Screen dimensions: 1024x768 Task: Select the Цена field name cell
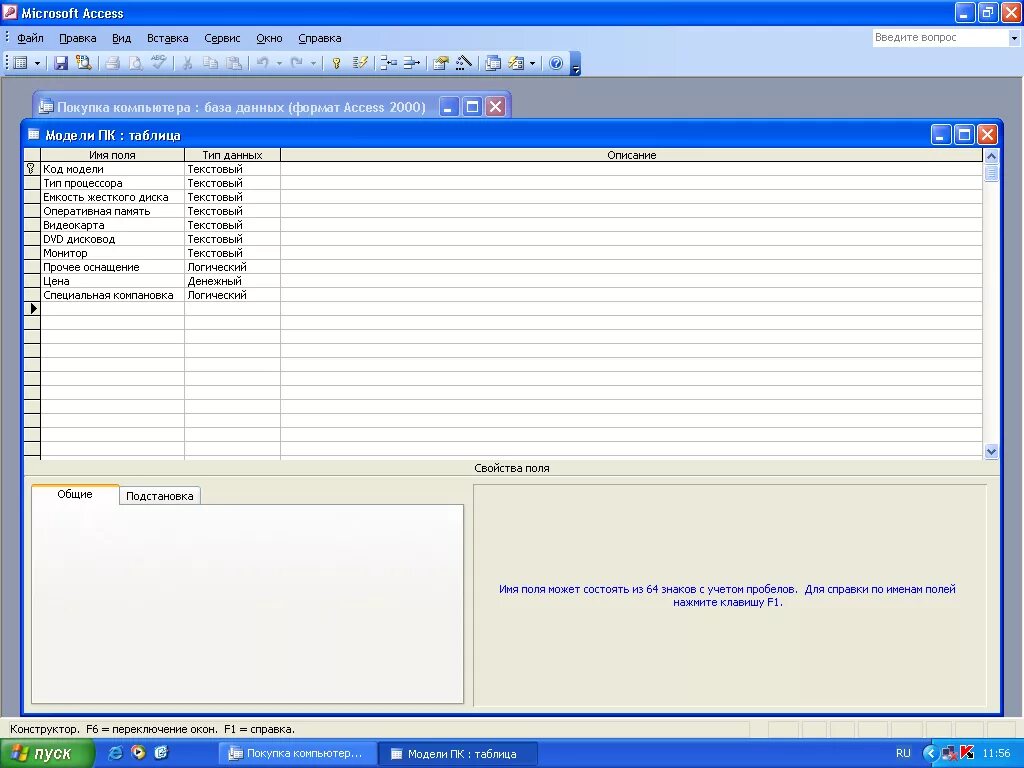click(x=112, y=281)
